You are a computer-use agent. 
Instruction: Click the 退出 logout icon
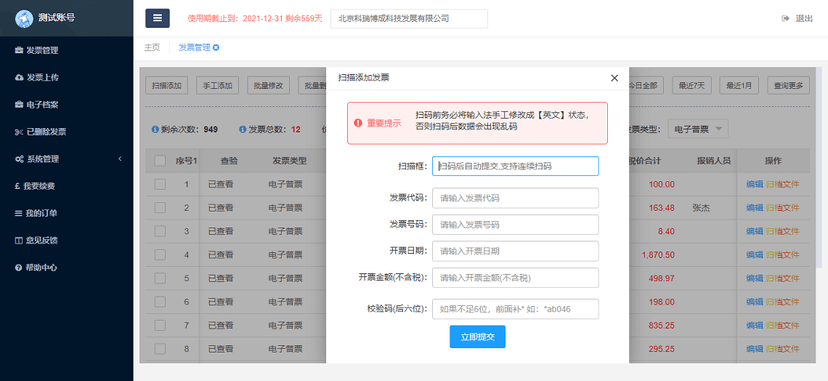click(x=785, y=18)
